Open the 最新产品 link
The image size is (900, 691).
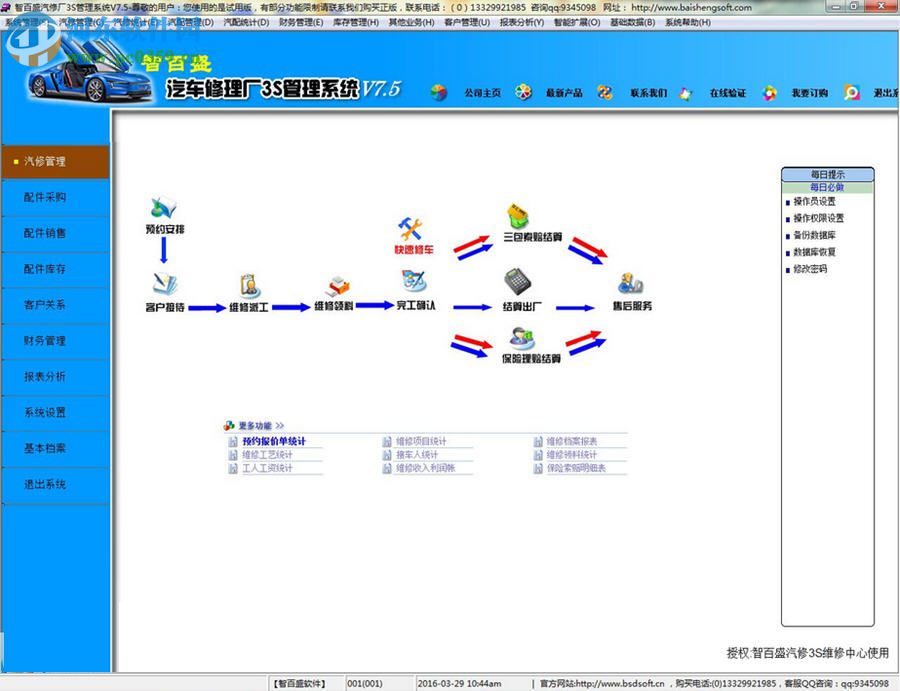[564, 93]
